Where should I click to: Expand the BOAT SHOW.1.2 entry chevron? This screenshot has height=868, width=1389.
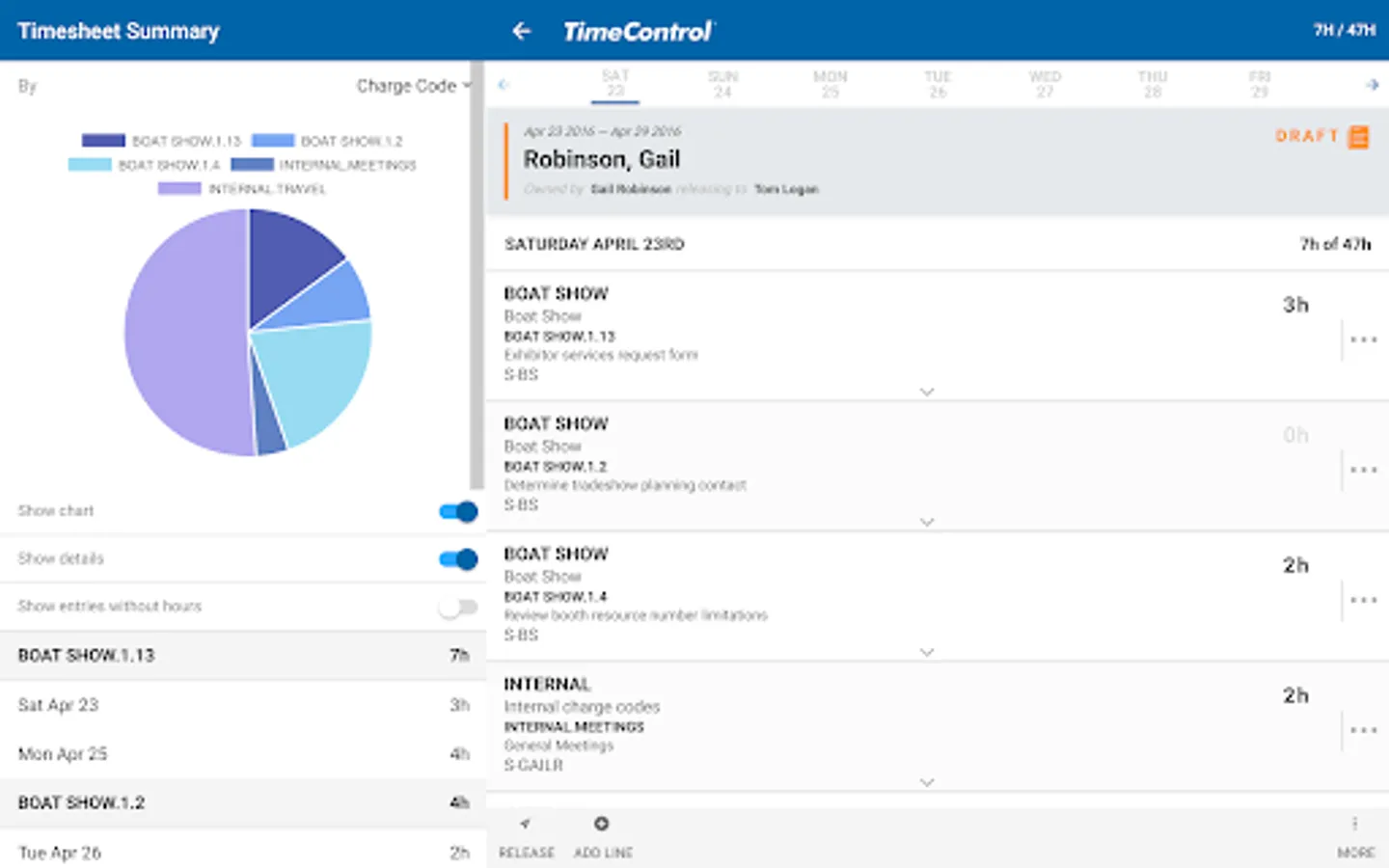point(927,522)
